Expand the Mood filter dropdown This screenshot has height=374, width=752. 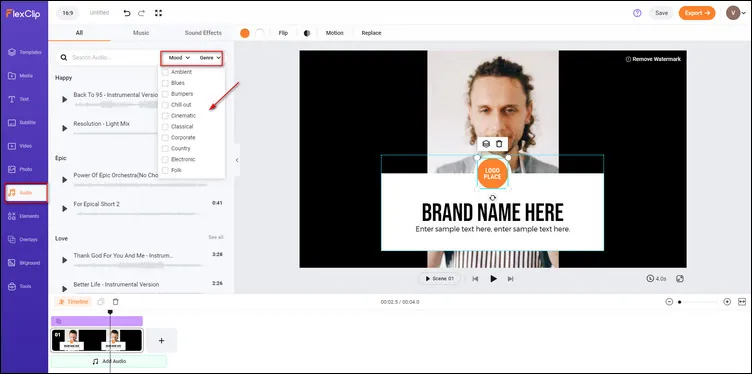click(x=179, y=58)
